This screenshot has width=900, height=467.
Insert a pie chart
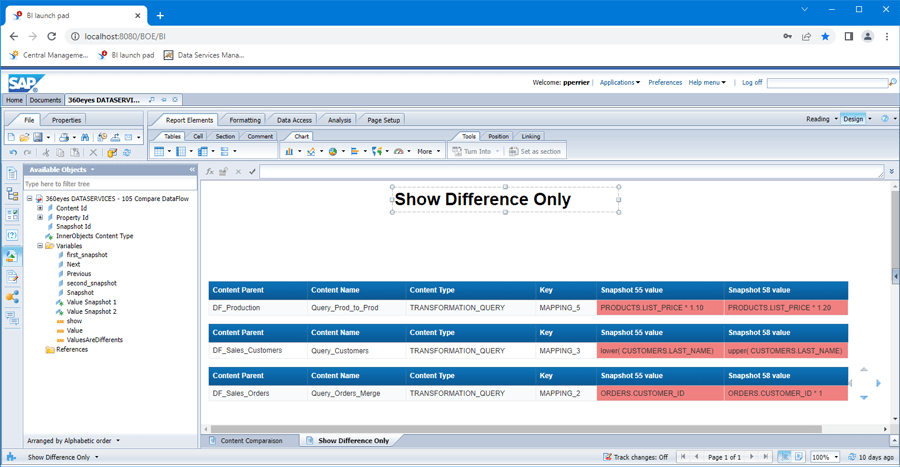click(x=333, y=151)
